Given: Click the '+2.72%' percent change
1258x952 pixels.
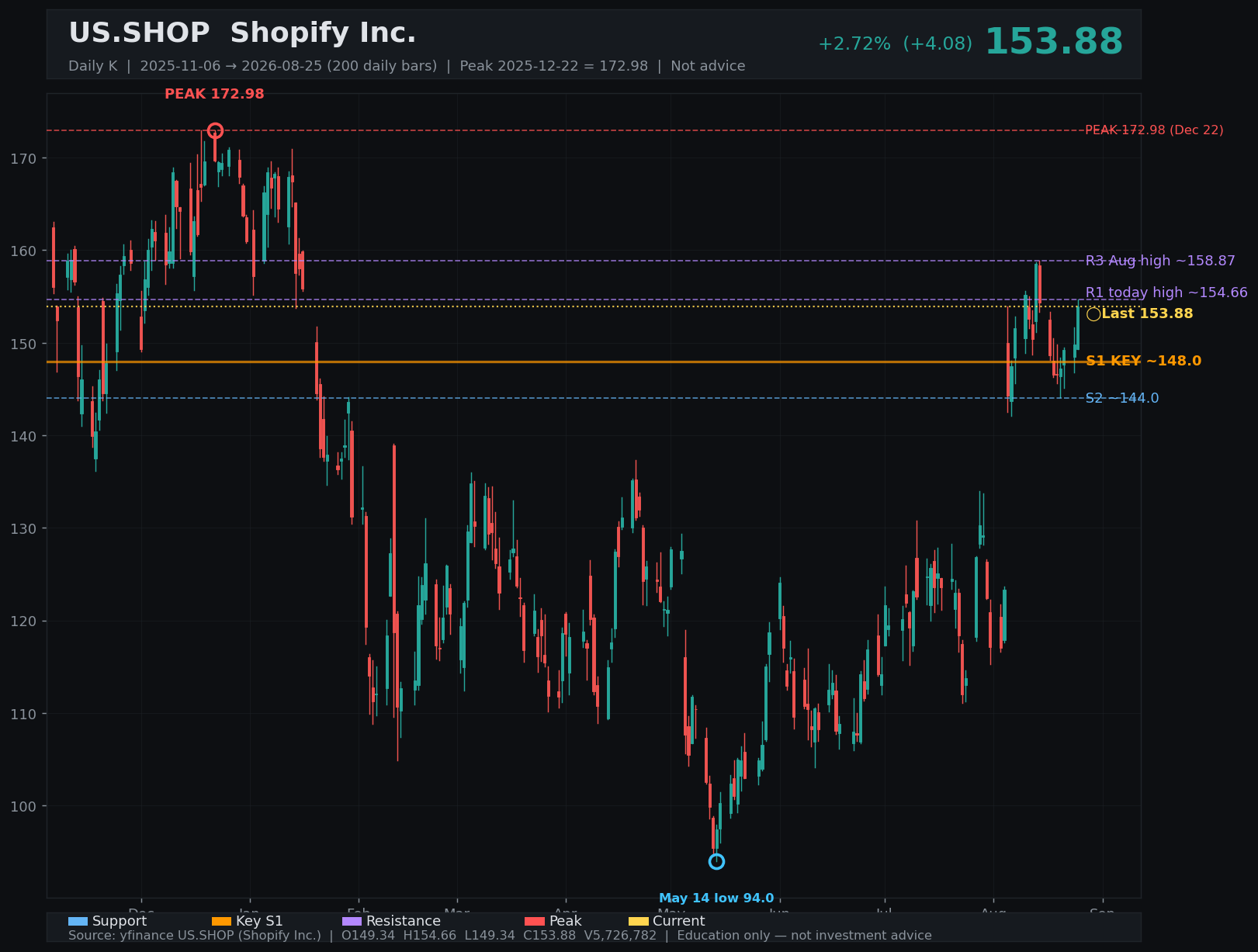Looking at the screenshot, I should tap(854, 44).
